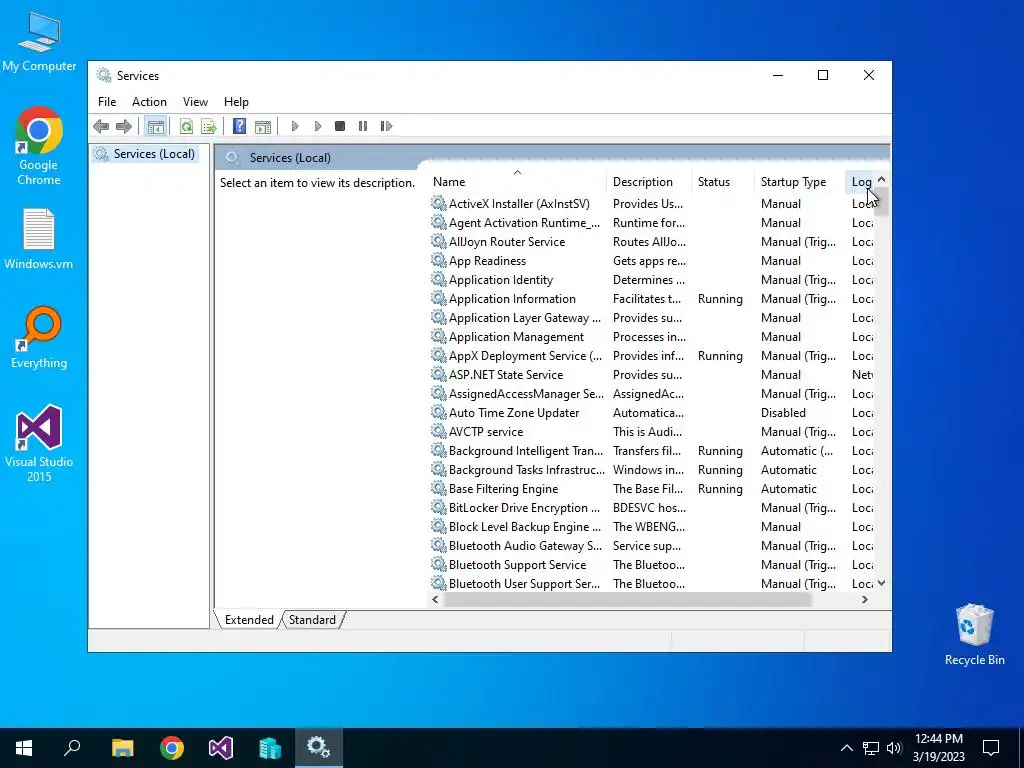Click the list's scroll up arrow
1024x768 pixels.
pos(882,179)
